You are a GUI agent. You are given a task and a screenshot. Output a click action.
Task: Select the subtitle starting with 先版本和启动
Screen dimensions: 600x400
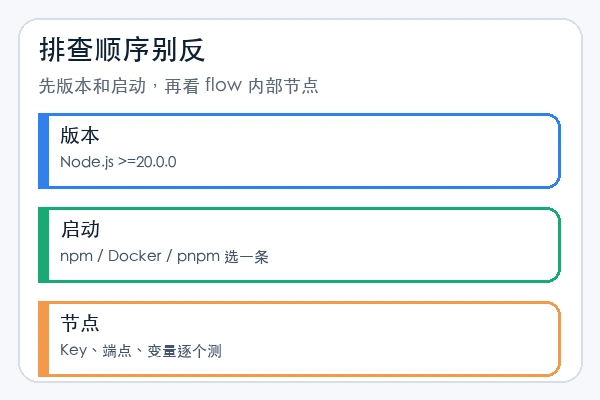click(x=178, y=85)
